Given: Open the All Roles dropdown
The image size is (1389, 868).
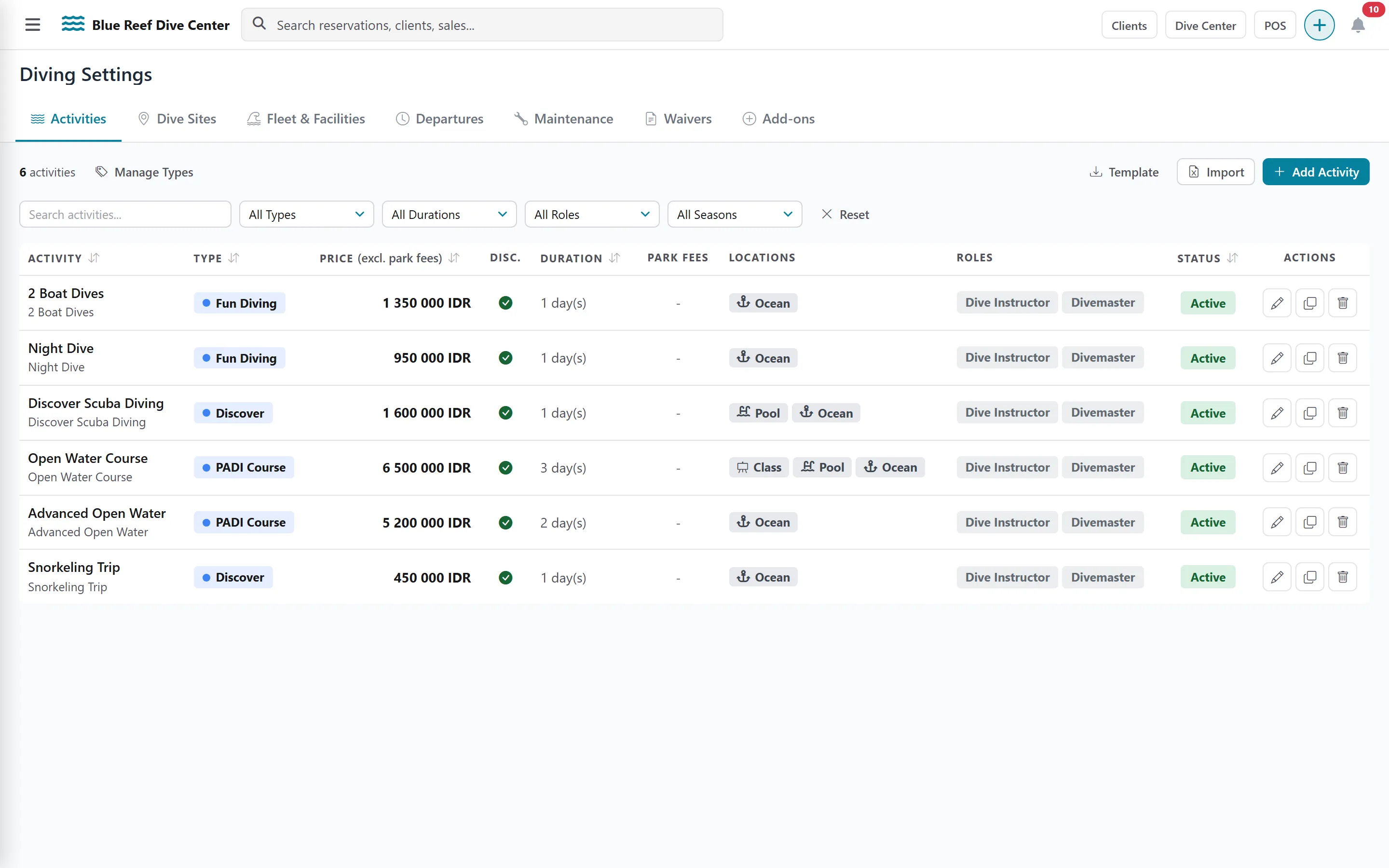Looking at the screenshot, I should pyautogui.click(x=592, y=214).
